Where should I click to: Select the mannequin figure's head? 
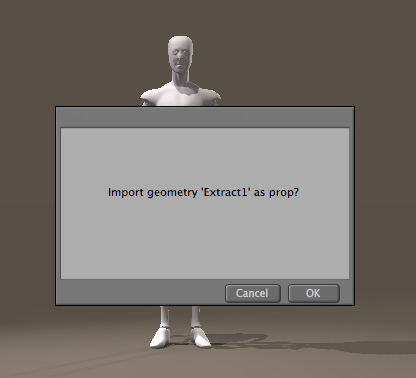180,55
